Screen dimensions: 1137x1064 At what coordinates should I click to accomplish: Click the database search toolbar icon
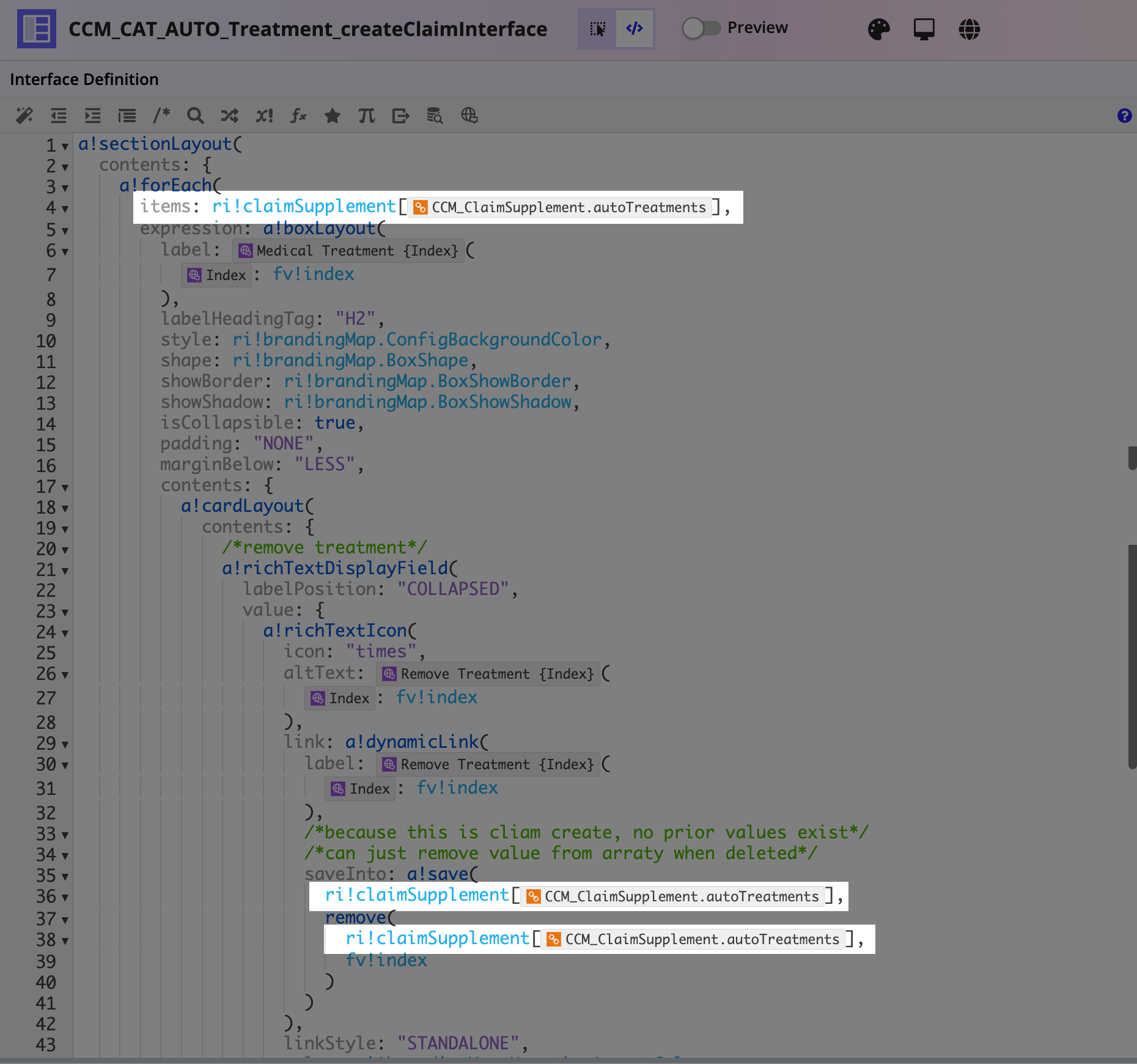[x=435, y=116]
